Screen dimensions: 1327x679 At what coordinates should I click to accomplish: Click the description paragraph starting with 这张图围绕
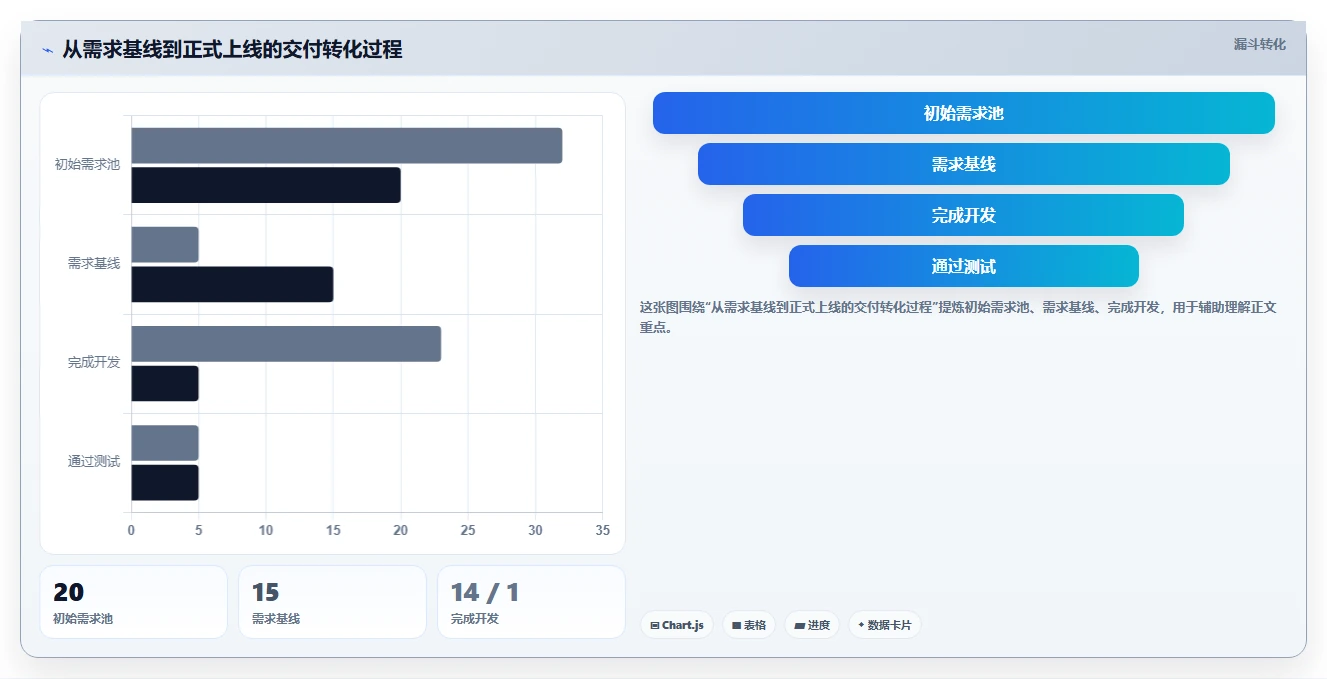click(958, 317)
